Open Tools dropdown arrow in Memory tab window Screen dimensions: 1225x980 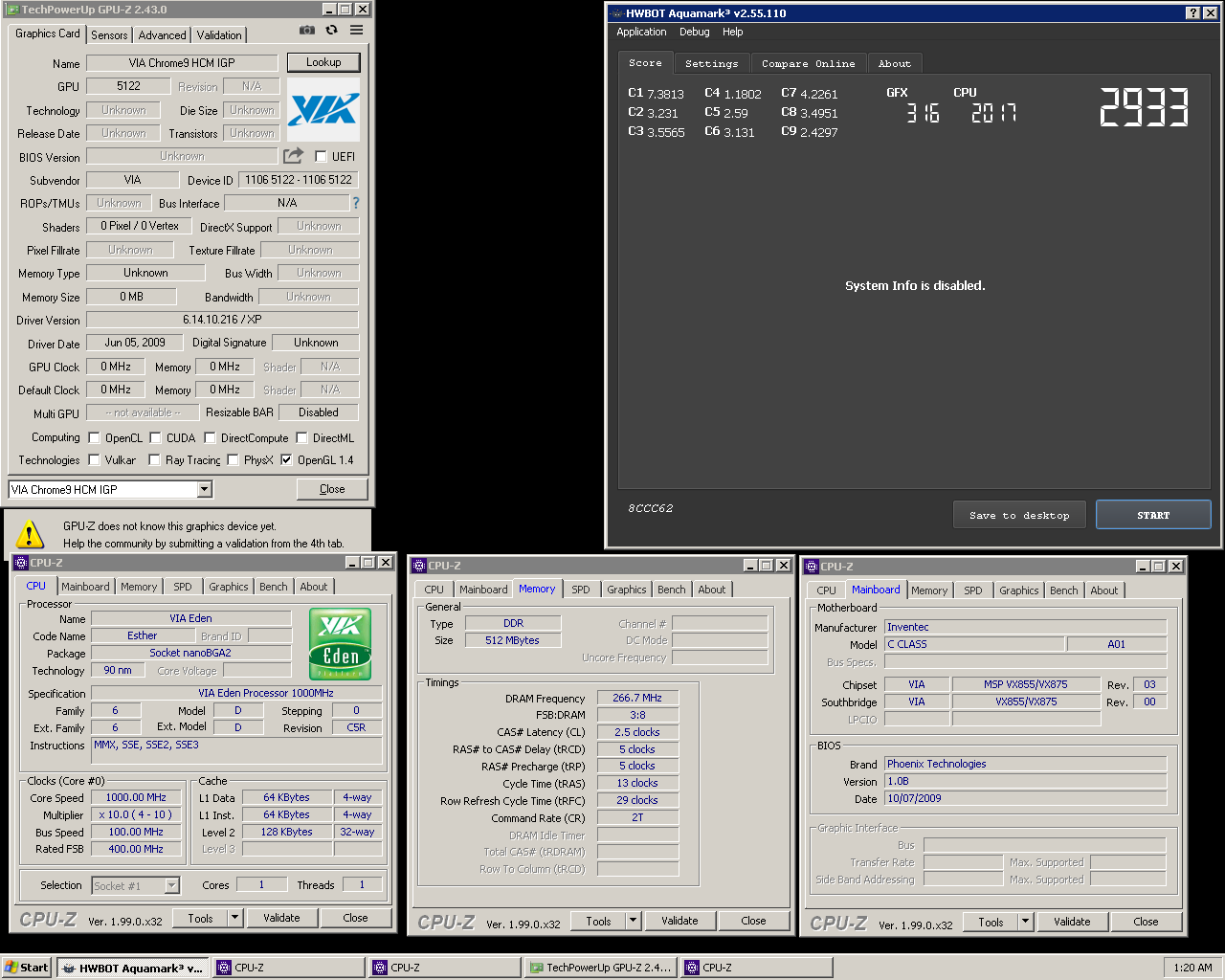pyautogui.click(x=633, y=921)
